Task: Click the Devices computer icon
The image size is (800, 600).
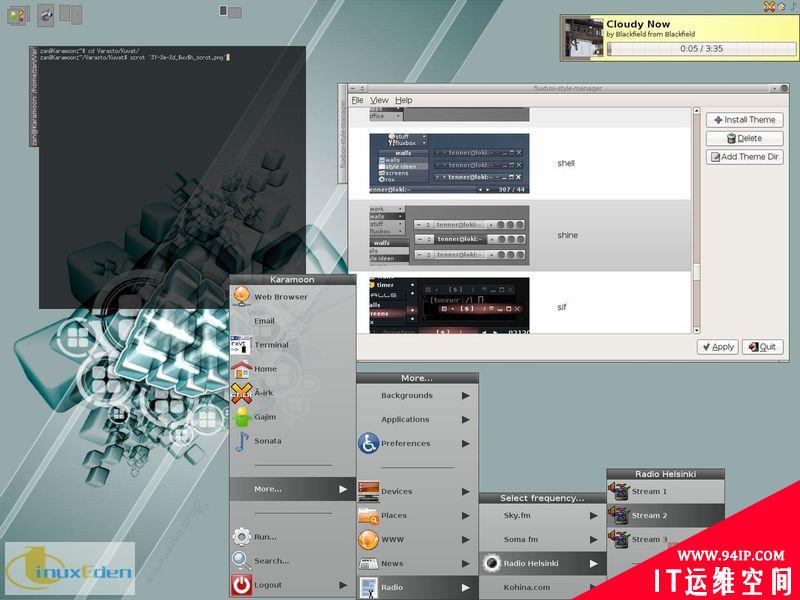Action: pos(368,491)
